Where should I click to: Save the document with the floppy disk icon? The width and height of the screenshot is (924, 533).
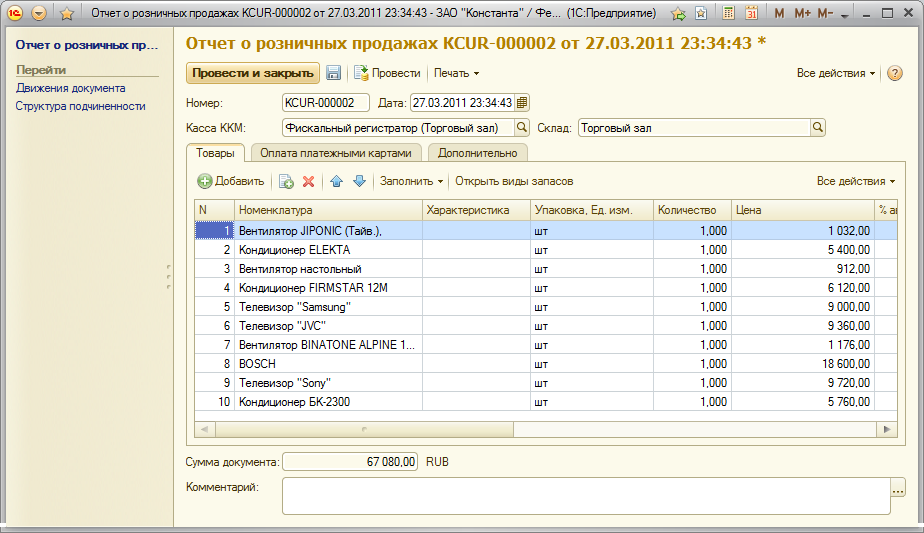[x=334, y=73]
